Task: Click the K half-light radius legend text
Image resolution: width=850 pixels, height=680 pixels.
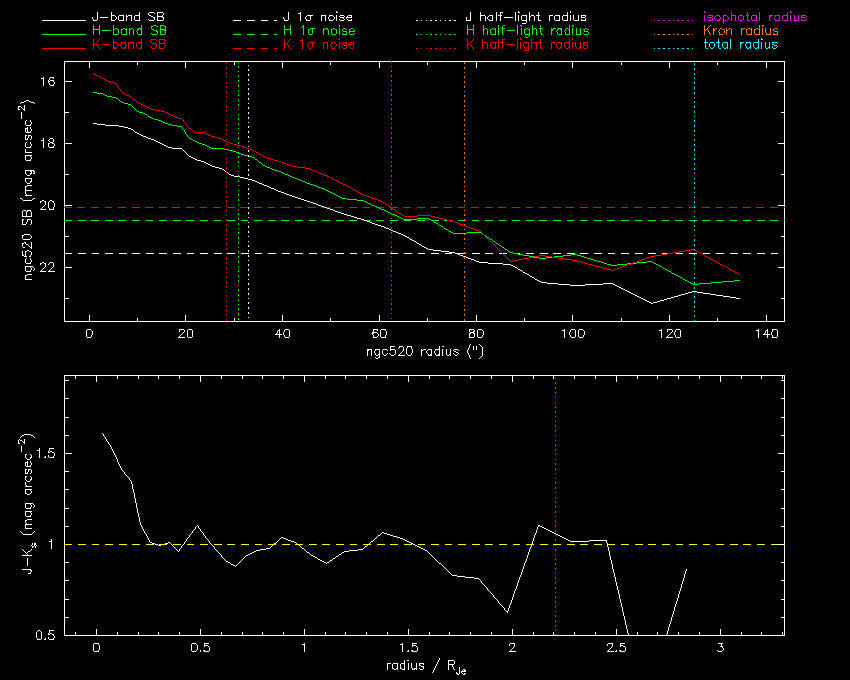Action: [527, 45]
